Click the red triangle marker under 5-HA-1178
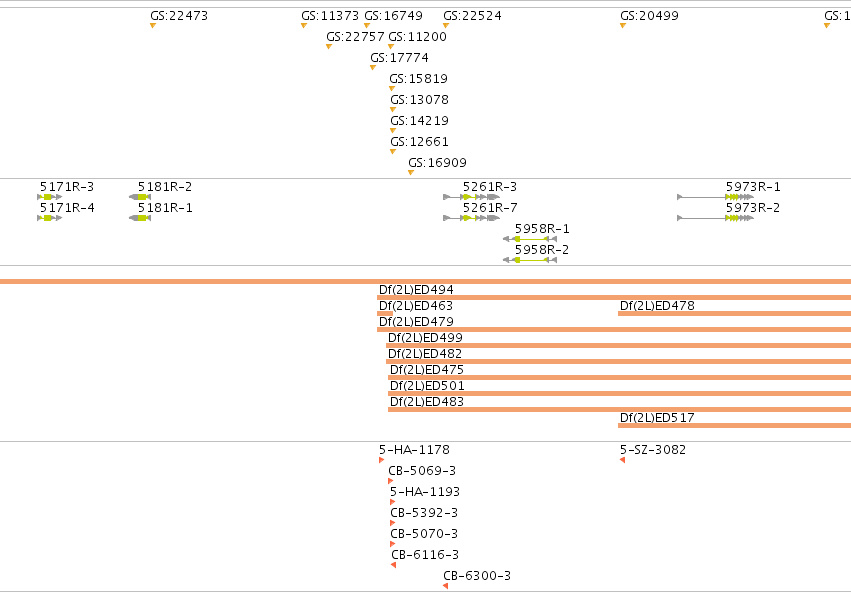 point(382,460)
